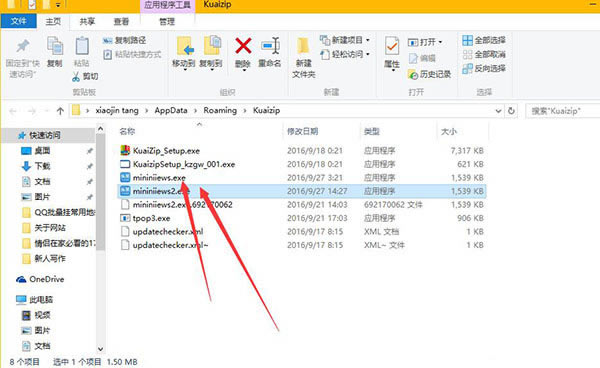This screenshot has width=600, height=368.
Task: Expand the recent locations dropdown arrow
Action: pos(46,111)
